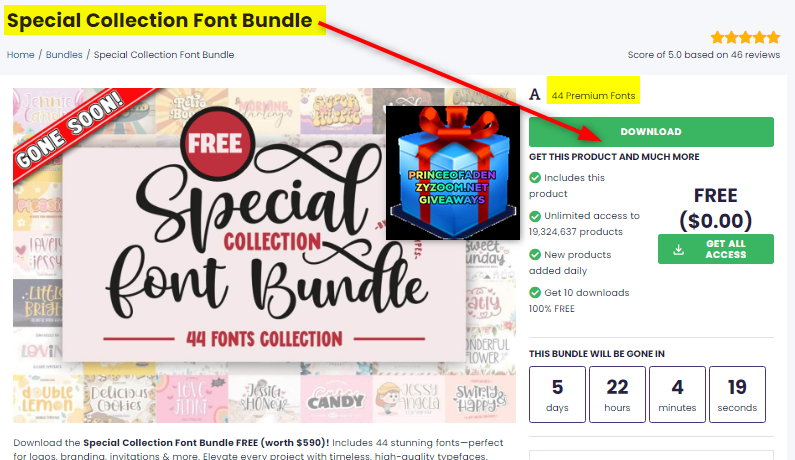Viewport: 795px width, 460px height.
Task: Click the red FREE circle badge
Action: tap(216, 143)
